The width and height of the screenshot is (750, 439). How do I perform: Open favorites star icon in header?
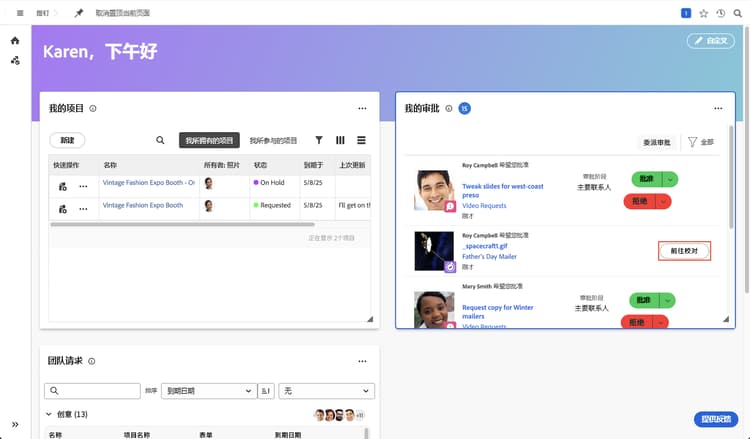tap(704, 13)
